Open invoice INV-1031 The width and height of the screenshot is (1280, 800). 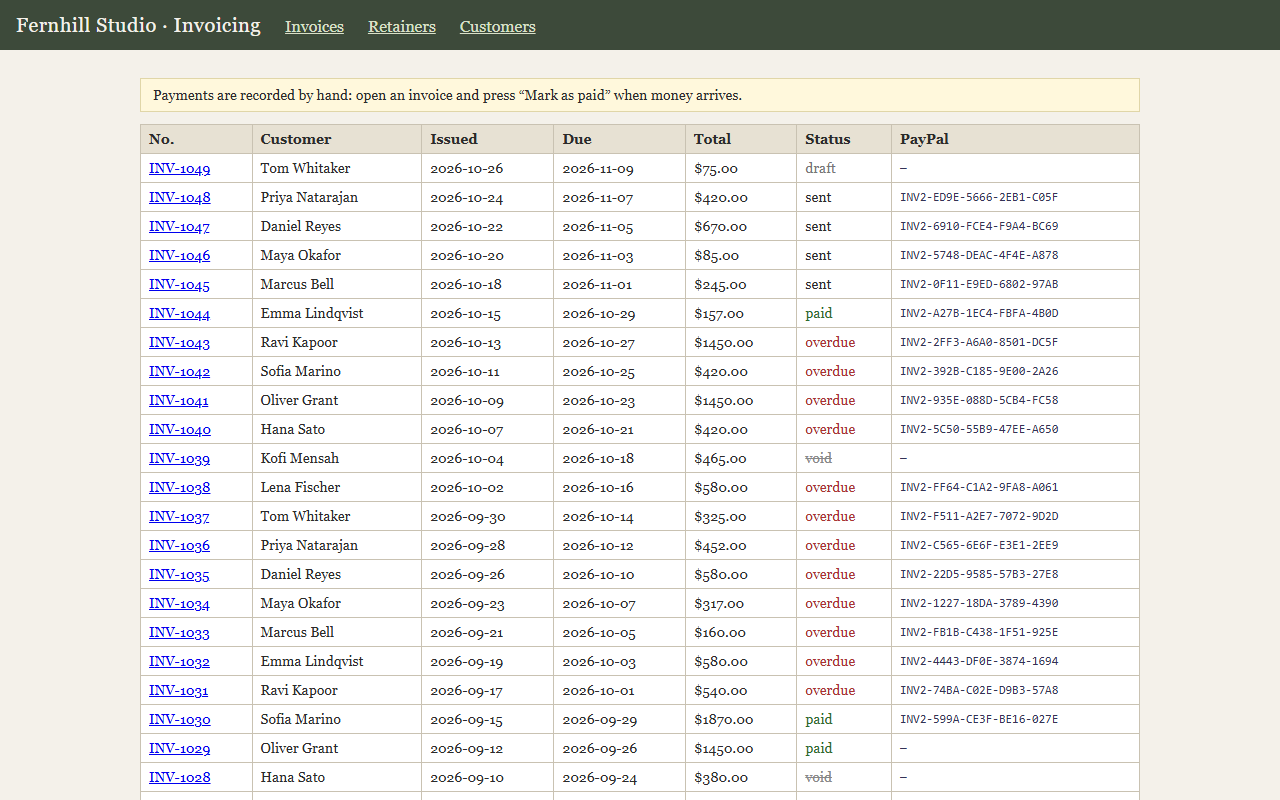[x=180, y=691]
